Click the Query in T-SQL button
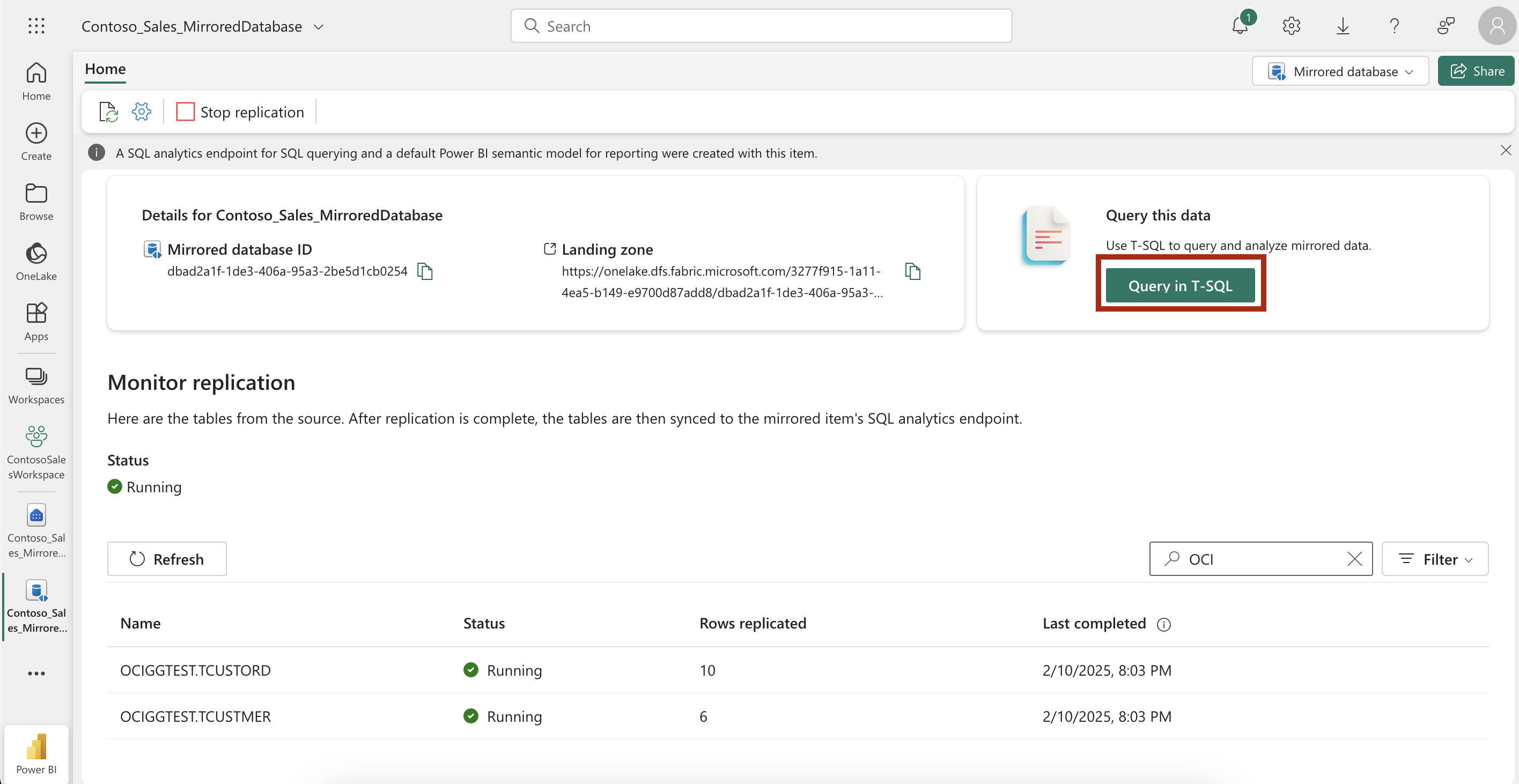Viewport: 1519px width, 784px height. (x=1180, y=285)
